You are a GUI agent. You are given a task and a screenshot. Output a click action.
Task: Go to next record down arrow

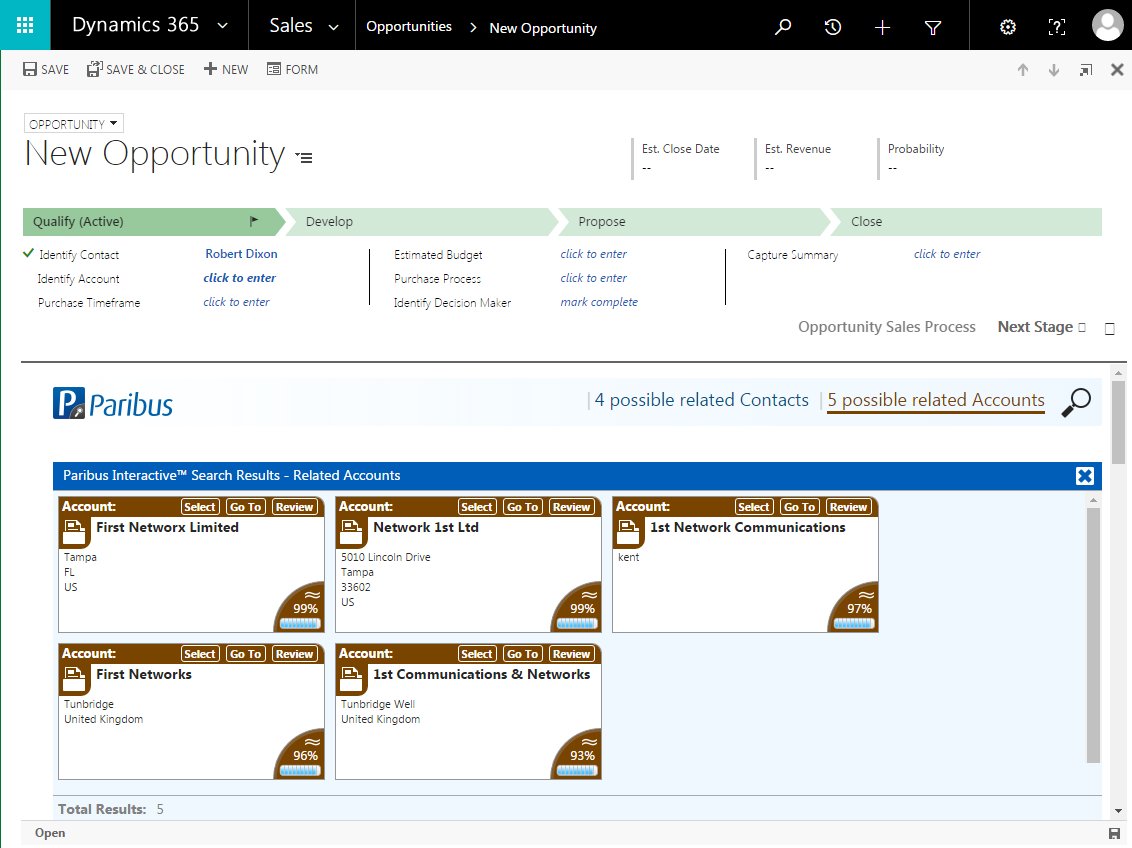point(1054,70)
